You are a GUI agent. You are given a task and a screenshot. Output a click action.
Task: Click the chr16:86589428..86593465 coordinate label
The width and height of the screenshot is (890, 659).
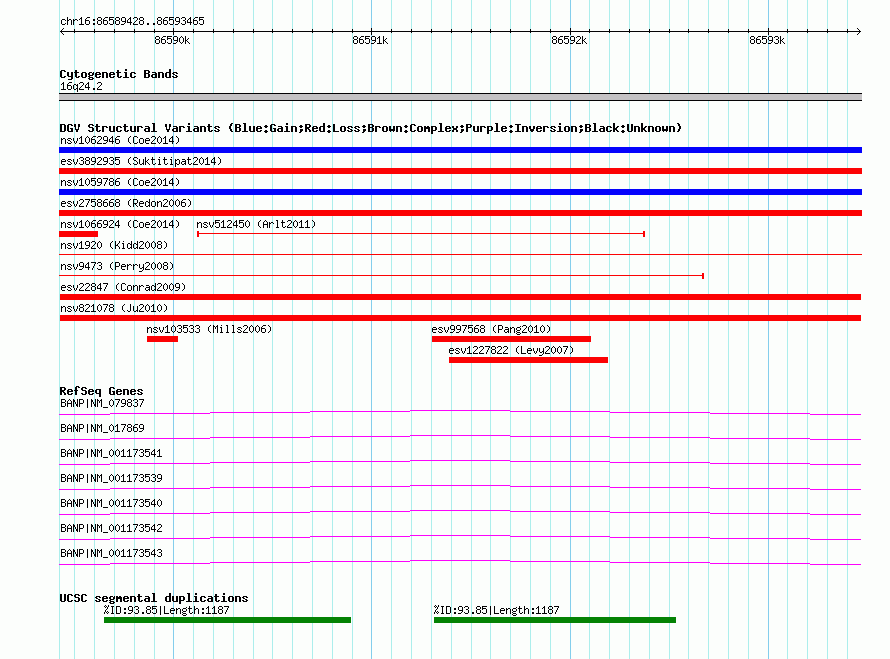pyautogui.click(x=132, y=22)
